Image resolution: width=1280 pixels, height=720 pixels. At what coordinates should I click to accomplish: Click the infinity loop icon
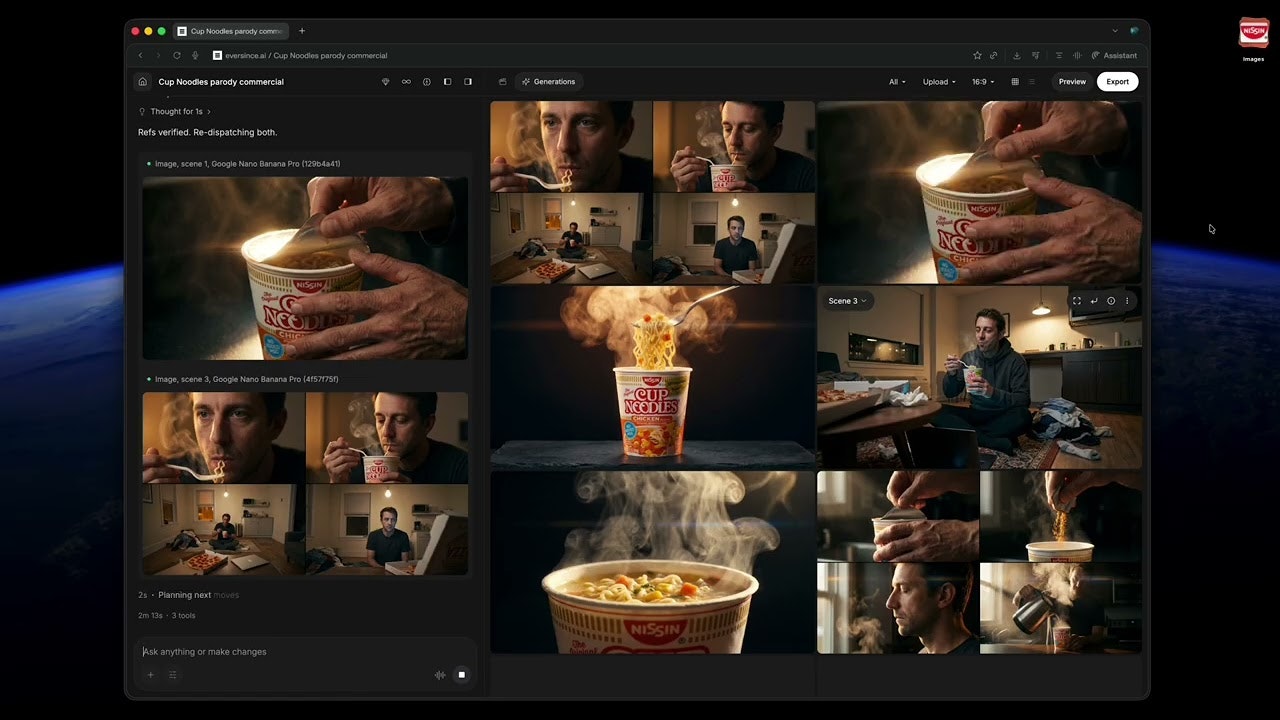(406, 82)
